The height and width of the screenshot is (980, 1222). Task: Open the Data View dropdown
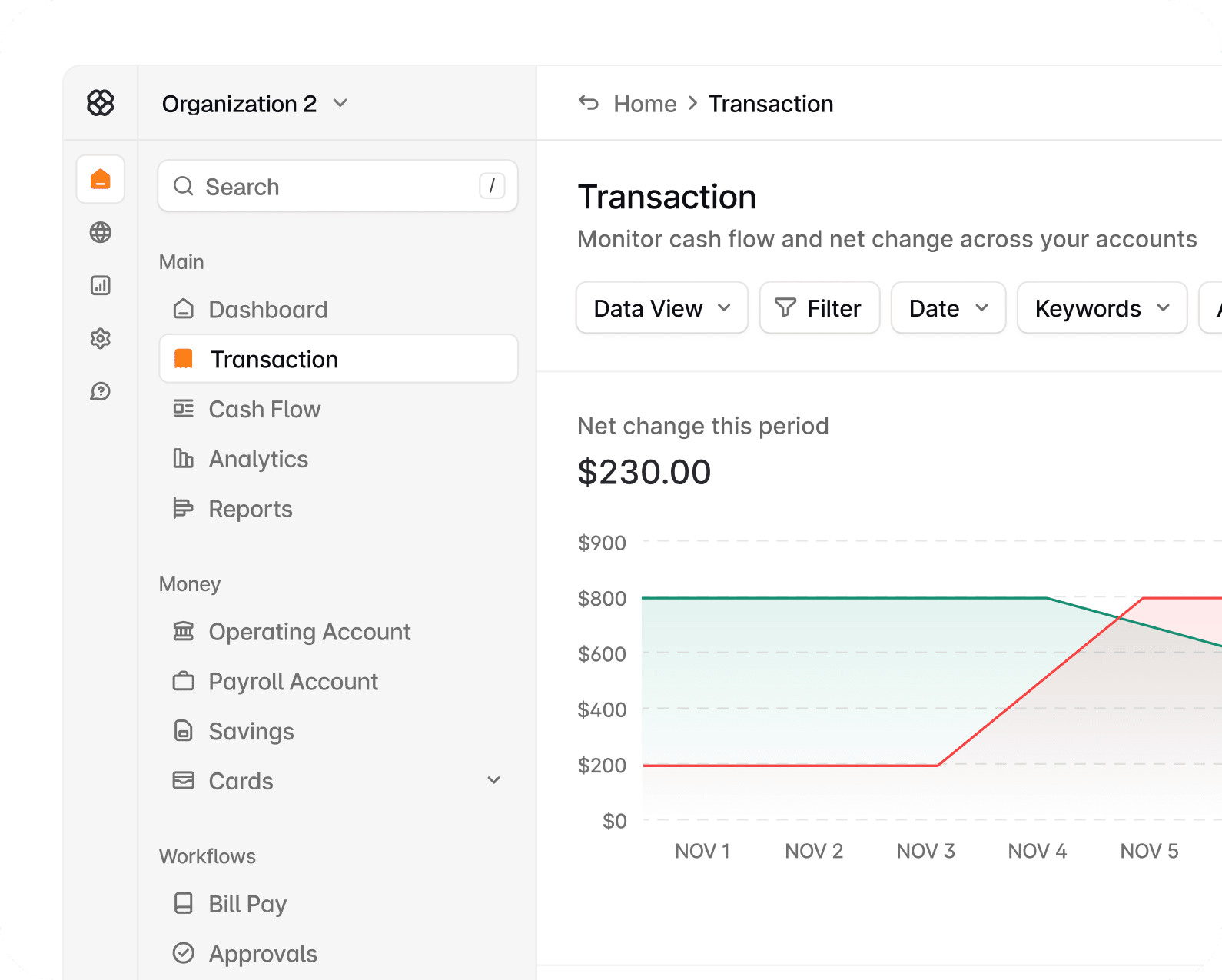pyautogui.click(x=661, y=308)
